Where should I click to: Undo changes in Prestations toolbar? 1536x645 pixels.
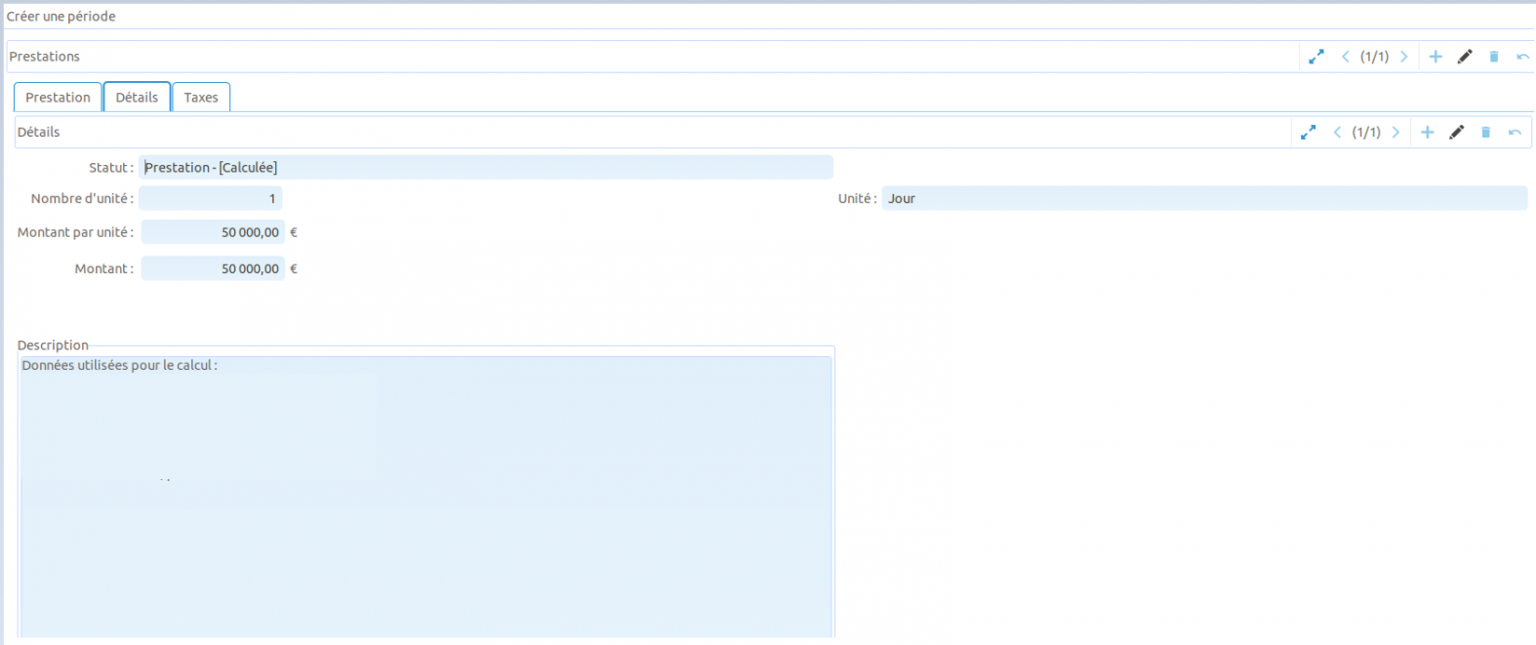point(1523,57)
